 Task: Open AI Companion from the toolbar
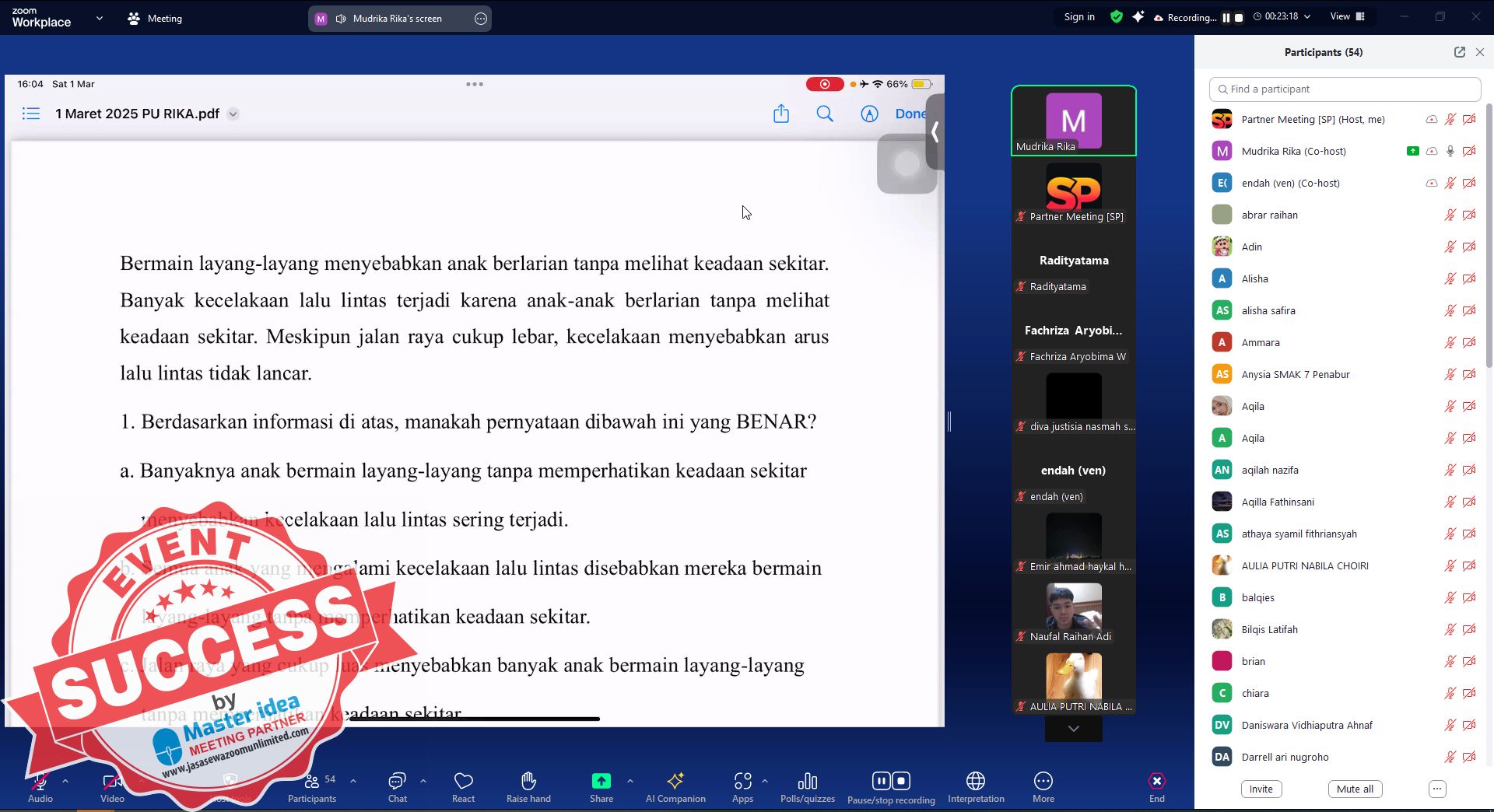(675, 781)
